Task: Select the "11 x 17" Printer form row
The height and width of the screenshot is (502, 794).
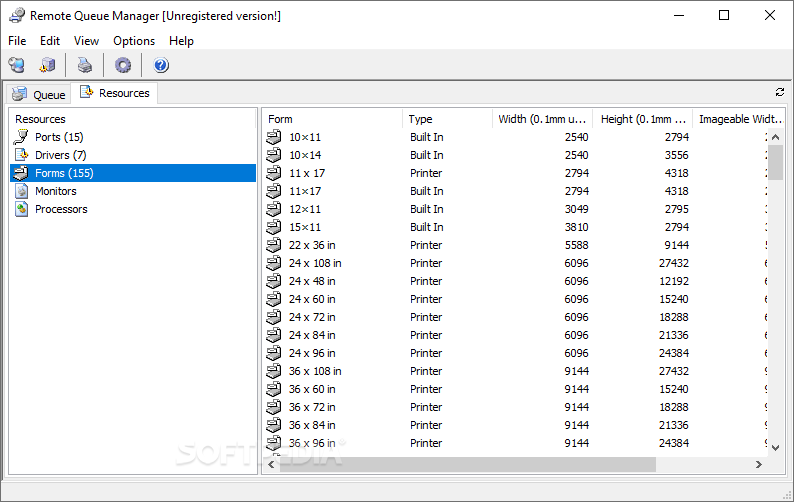Action: point(515,173)
